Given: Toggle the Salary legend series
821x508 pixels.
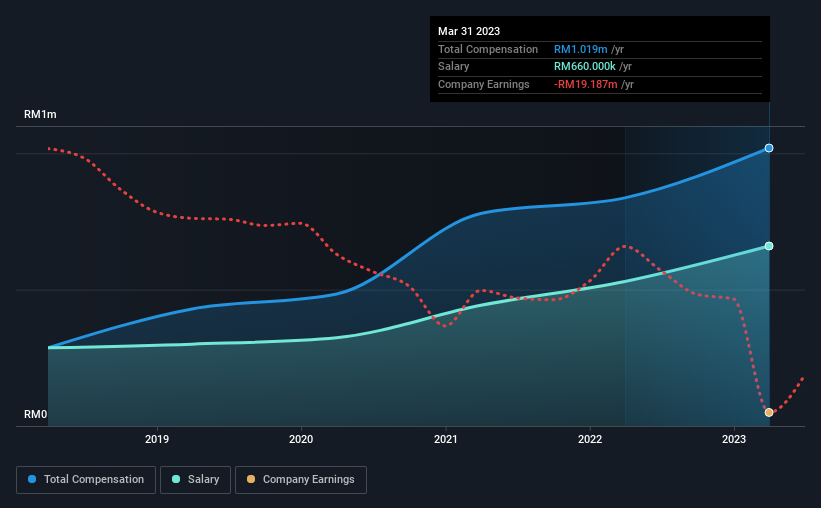Looking at the screenshot, I should tap(195, 479).
